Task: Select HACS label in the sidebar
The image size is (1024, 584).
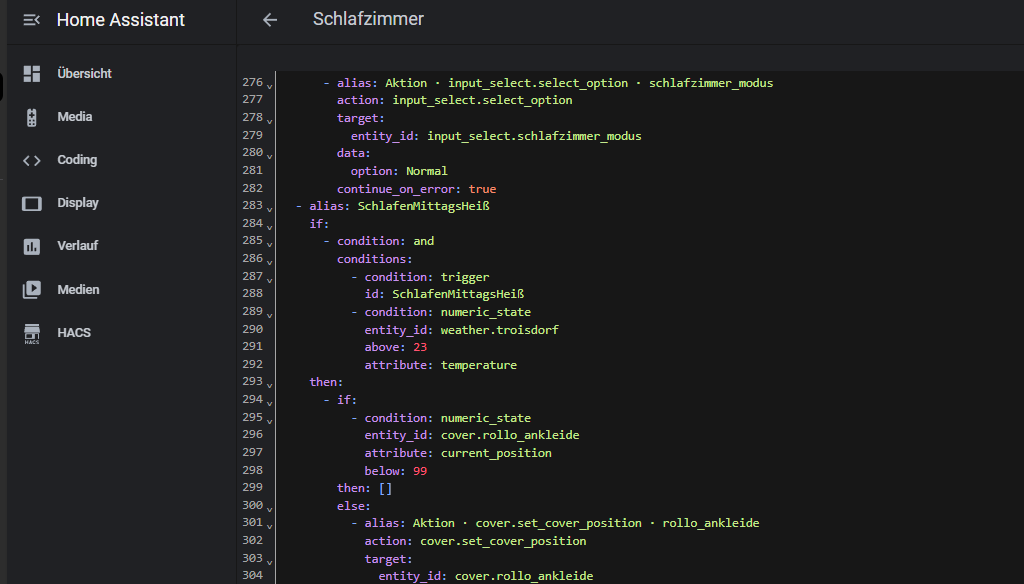Action: point(74,333)
